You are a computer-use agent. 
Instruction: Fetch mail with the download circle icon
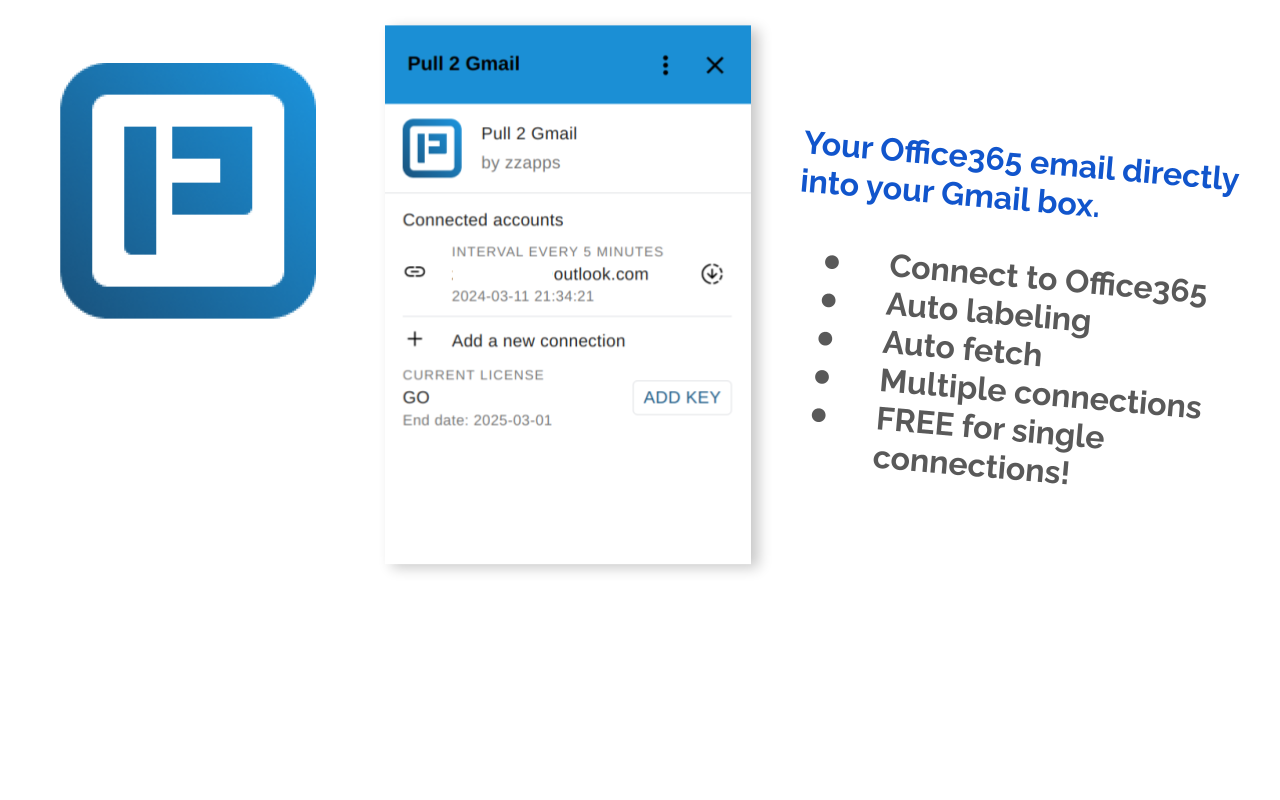point(712,274)
